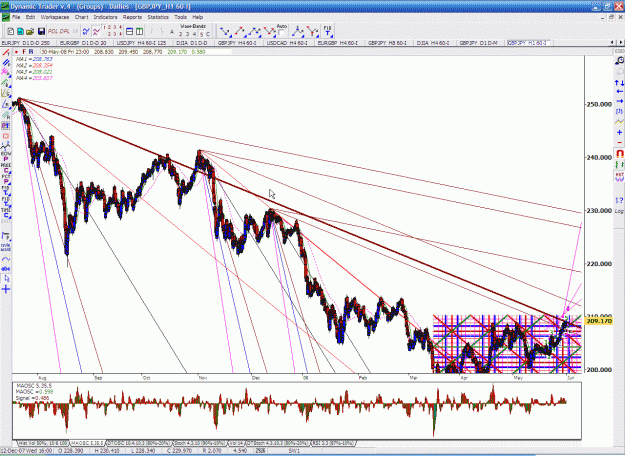Select the blue crosshair plus tool
625x456 pixels.
(x=6, y=289)
